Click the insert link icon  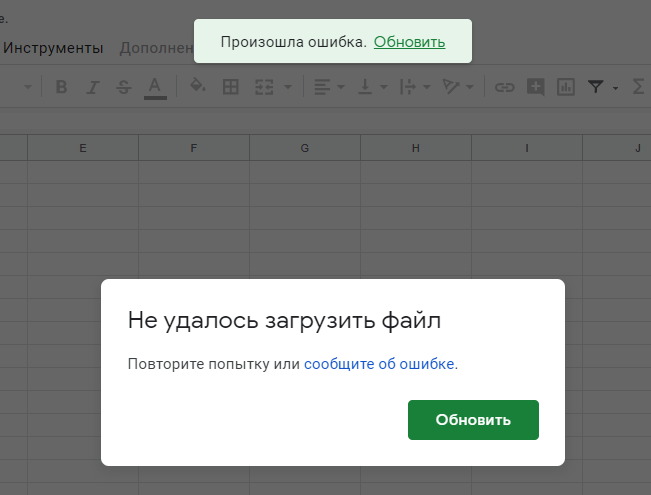point(504,87)
